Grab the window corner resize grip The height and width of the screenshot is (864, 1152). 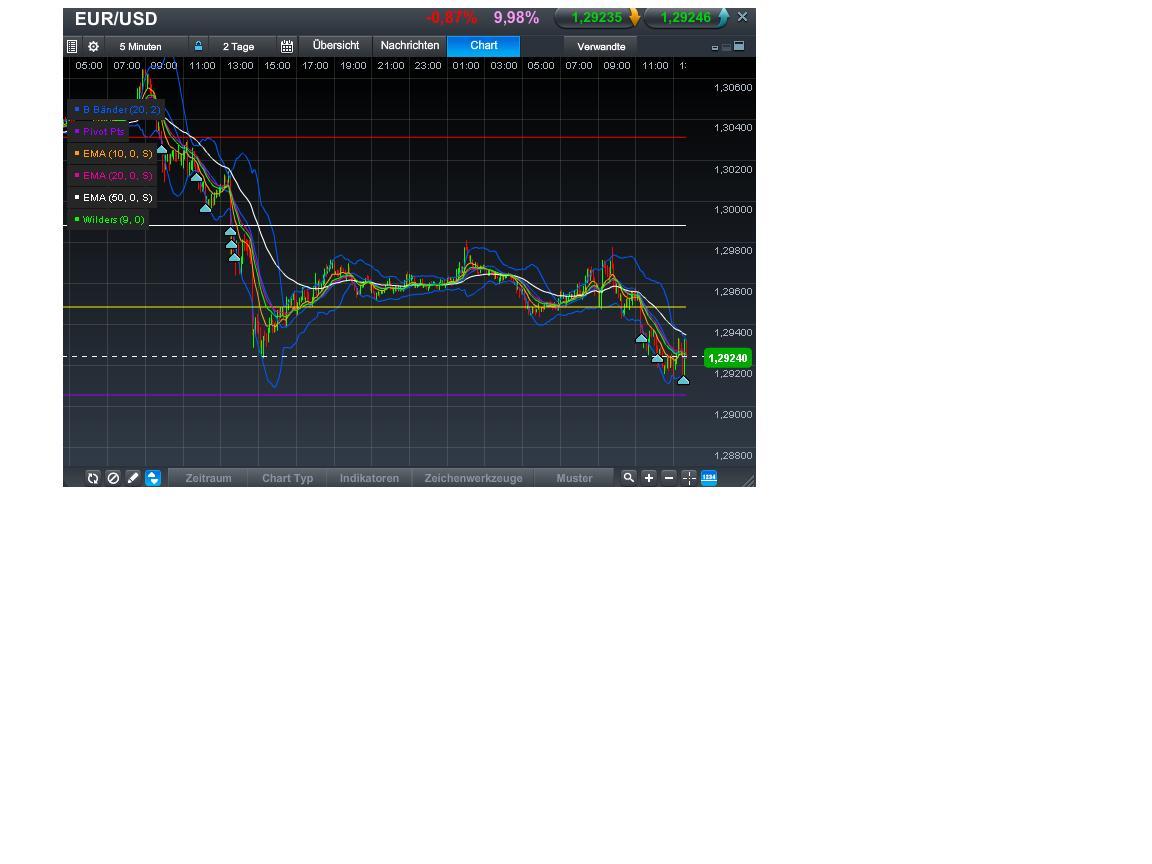(x=749, y=480)
